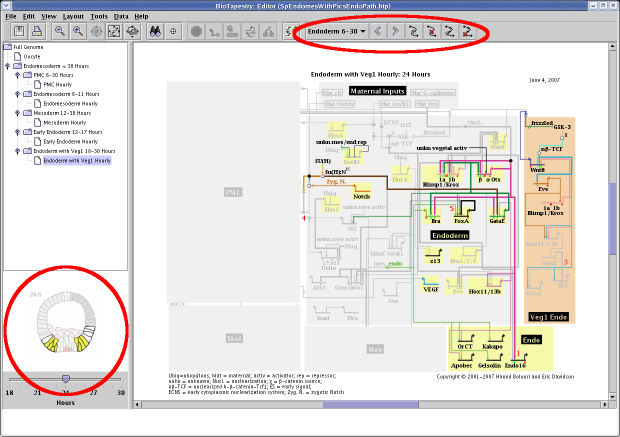Click the Save file toolbar icon

(19, 32)
